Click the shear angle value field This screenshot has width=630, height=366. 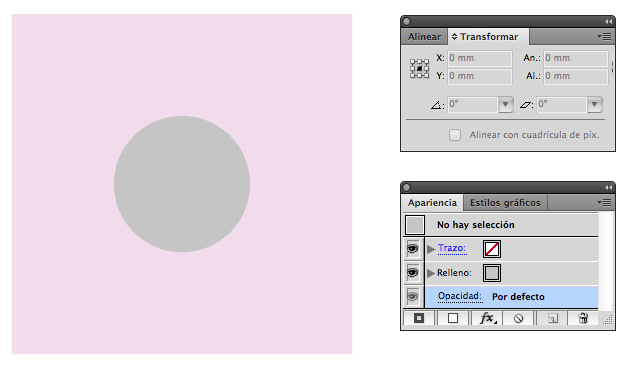[x=562, y=104]
